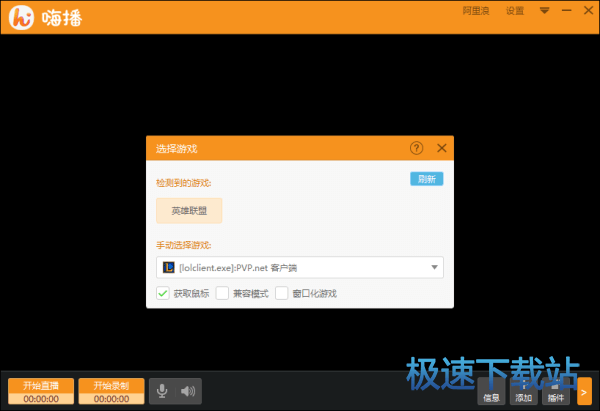Start live stream with 开始直播
Image resolution: width=600 pixels, height=411 pixels.
[41, 391]
